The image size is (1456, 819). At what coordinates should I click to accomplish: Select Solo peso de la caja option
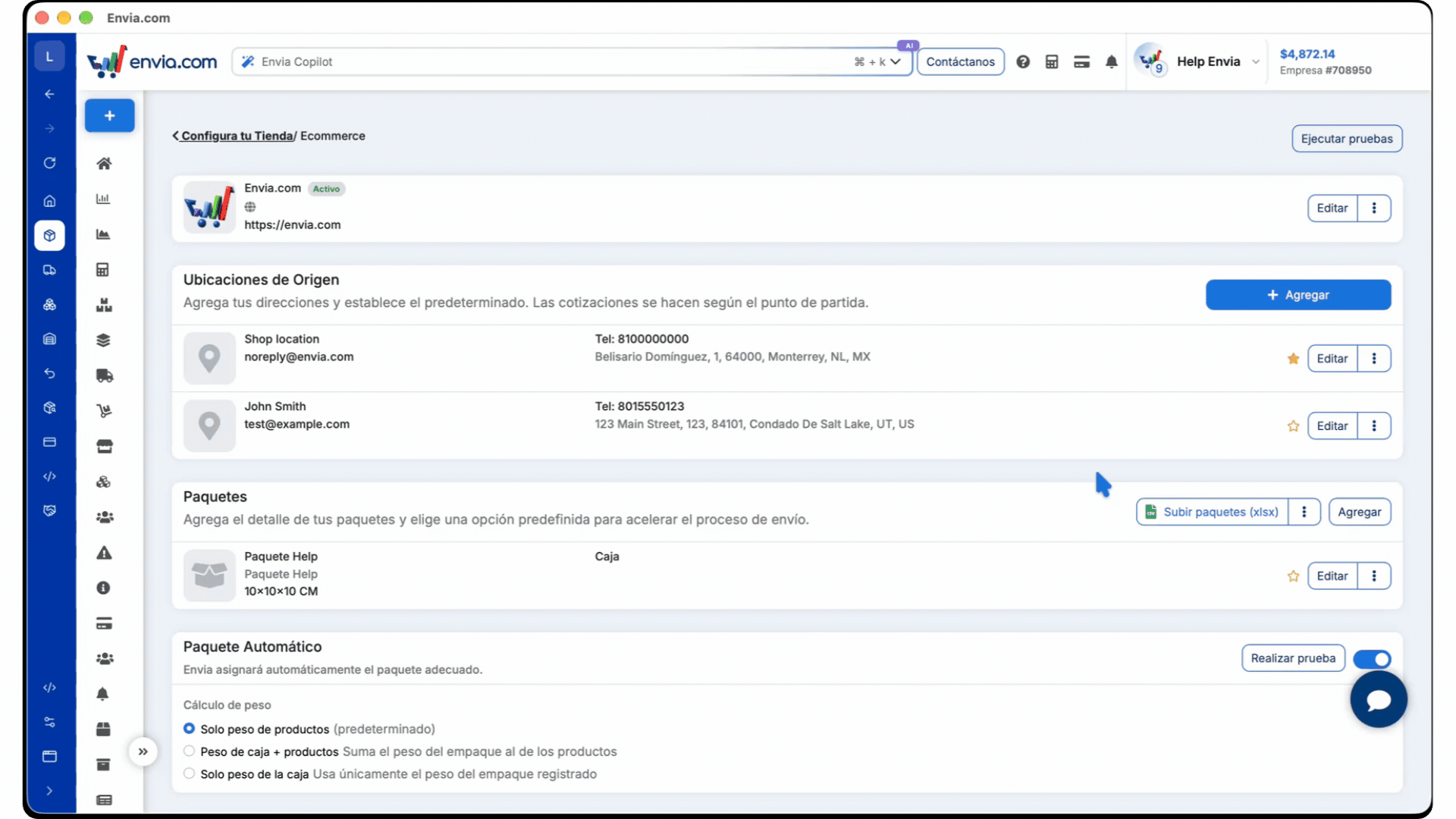point(189,773)
